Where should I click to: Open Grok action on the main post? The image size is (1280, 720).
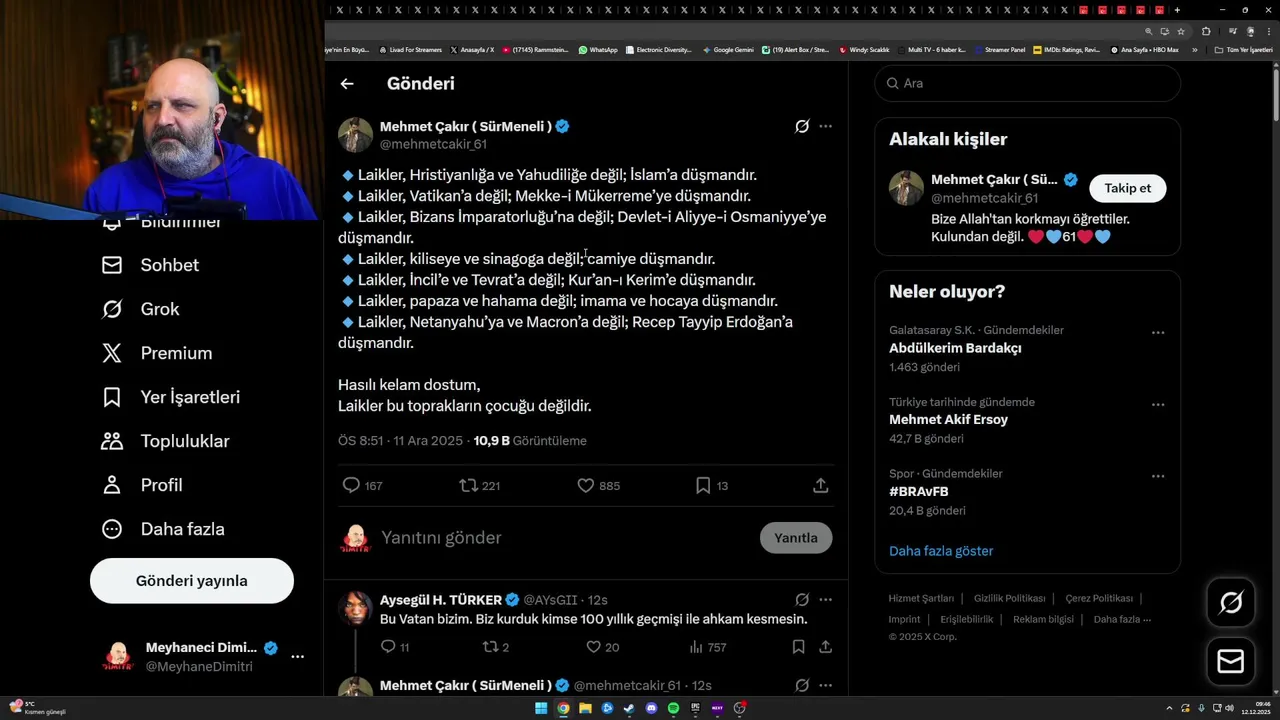click(x=802, y=126)
